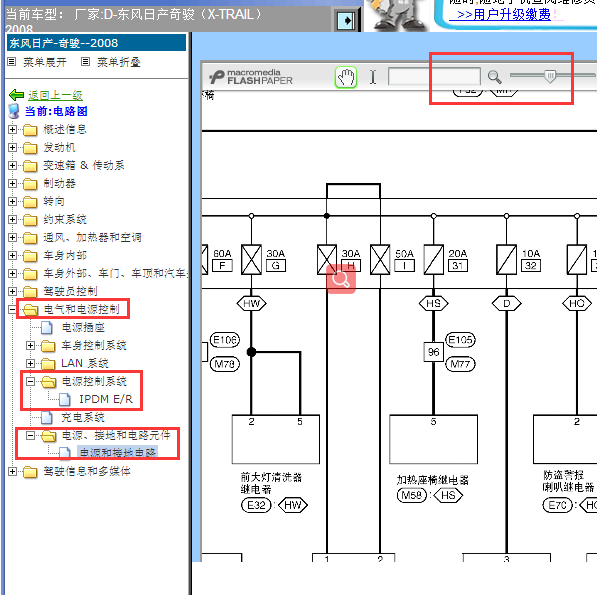
Task: Click the 30A fuse G symbol
Action: (x=251, y=260)
